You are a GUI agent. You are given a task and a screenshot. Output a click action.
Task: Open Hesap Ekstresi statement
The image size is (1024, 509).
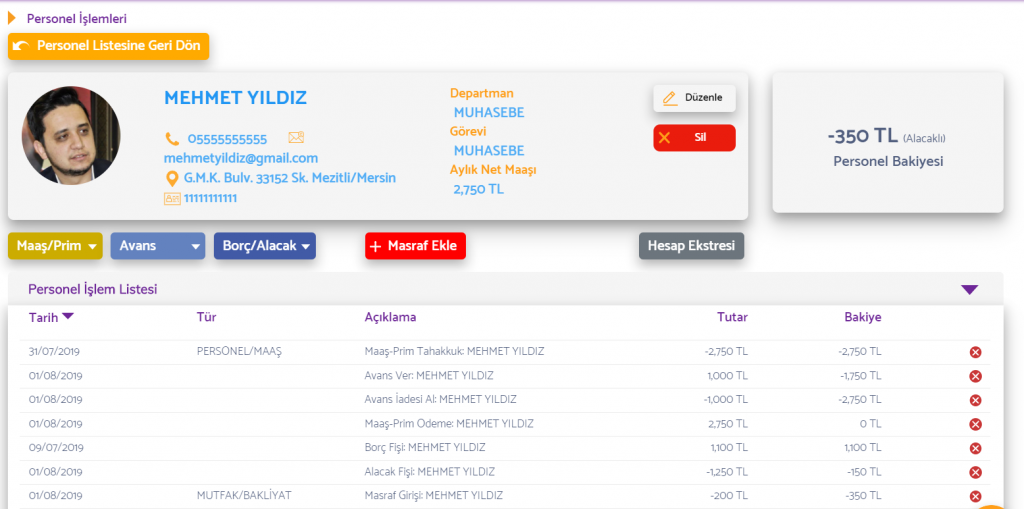[691, 246]
